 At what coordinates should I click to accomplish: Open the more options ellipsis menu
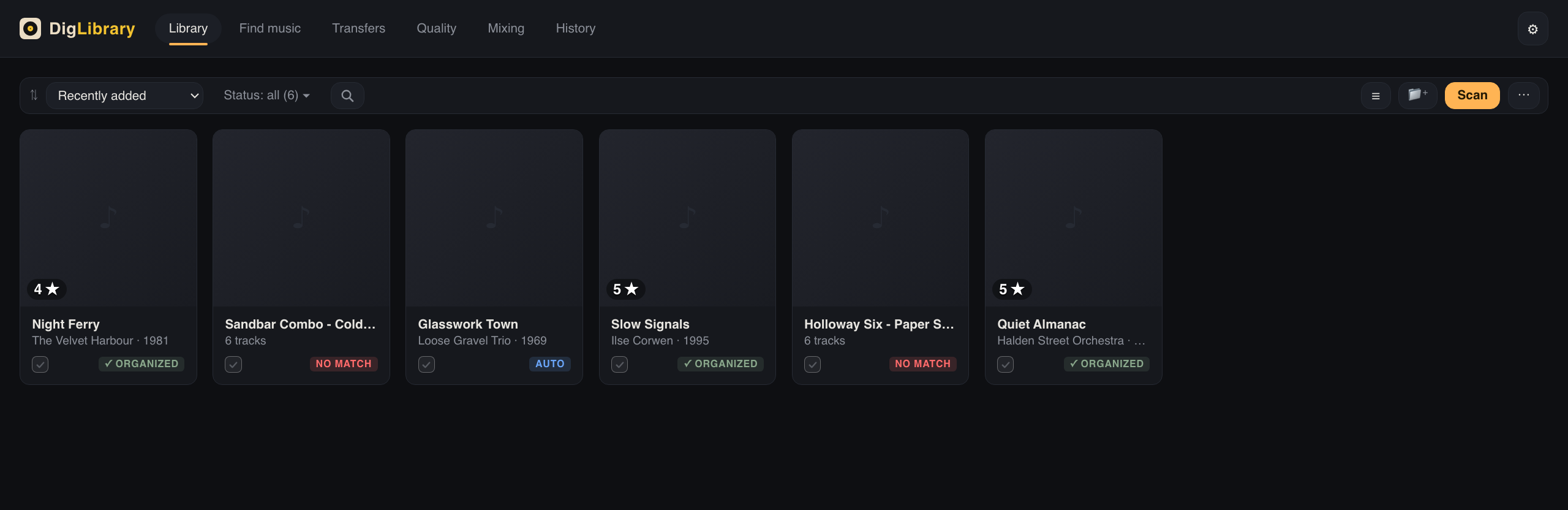pyautogui.click(x=1523, y=95)
